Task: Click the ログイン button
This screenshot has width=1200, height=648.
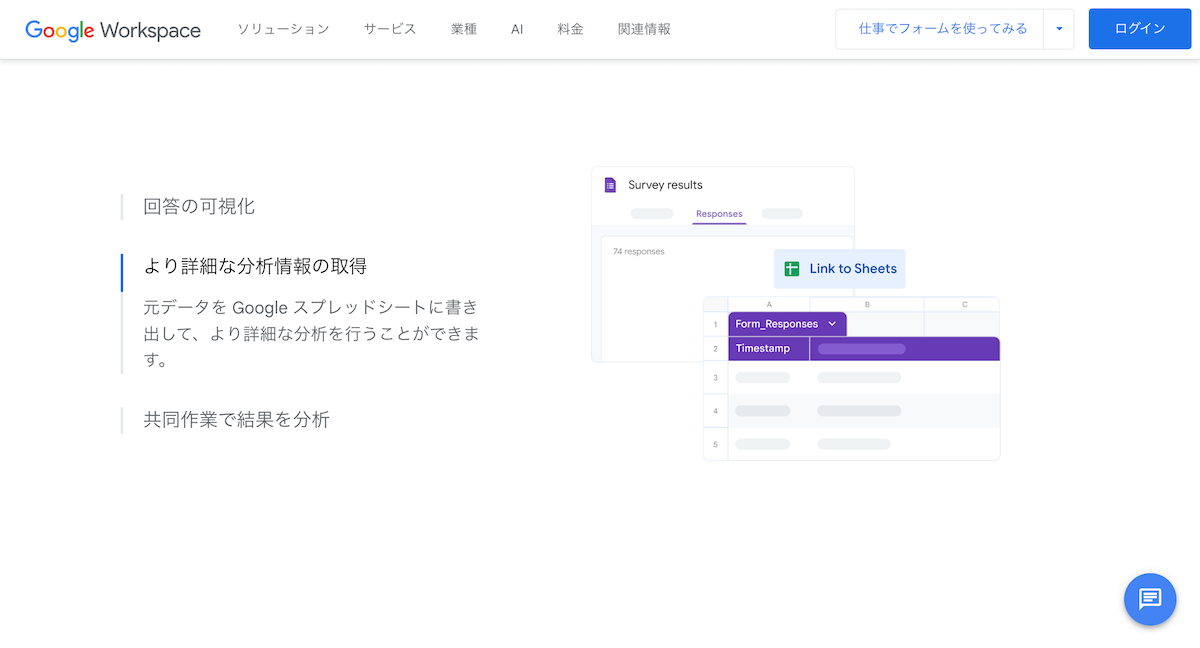Action: coord(1140,29)
